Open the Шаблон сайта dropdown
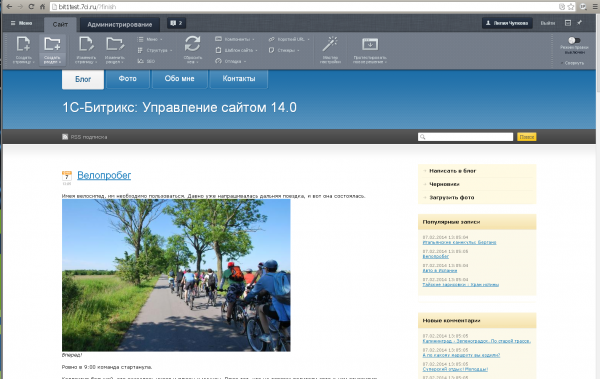Image resolution: width=600 pixels, height=379 pixels. click(236, 50)
